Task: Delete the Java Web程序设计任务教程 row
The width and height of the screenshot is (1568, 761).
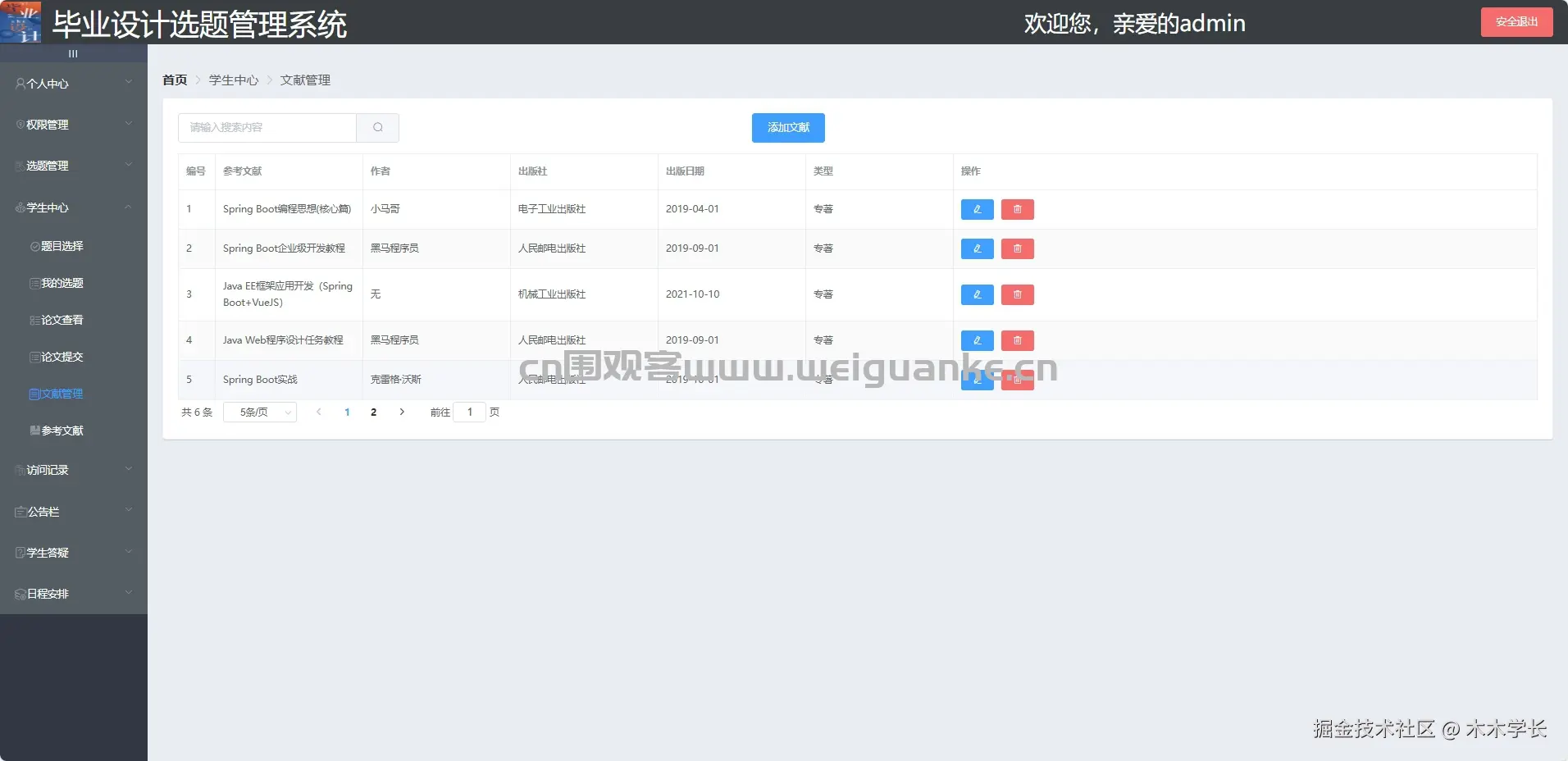Action: pos(1017,340)
